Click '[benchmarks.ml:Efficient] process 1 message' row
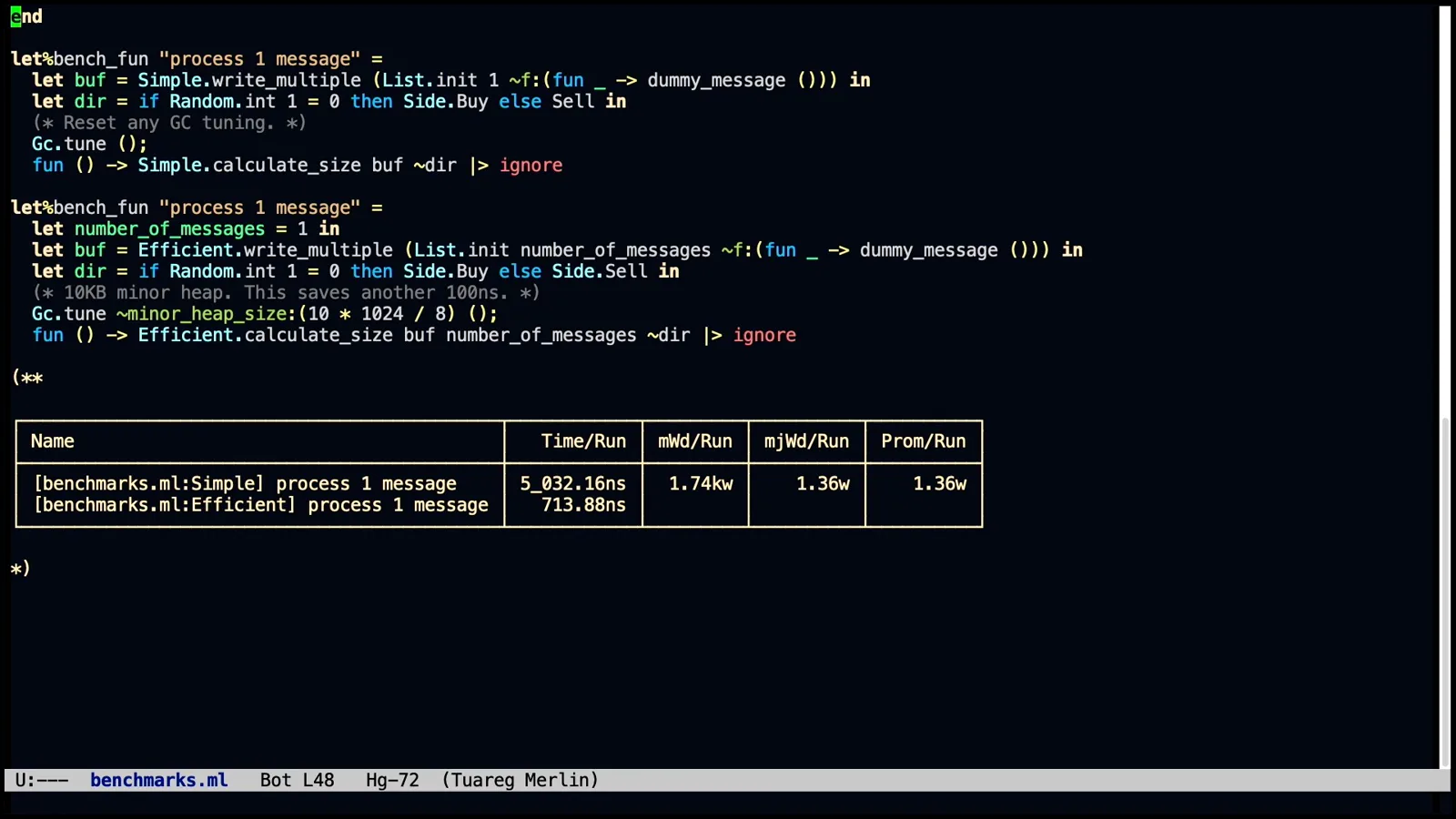 point(261,505)
